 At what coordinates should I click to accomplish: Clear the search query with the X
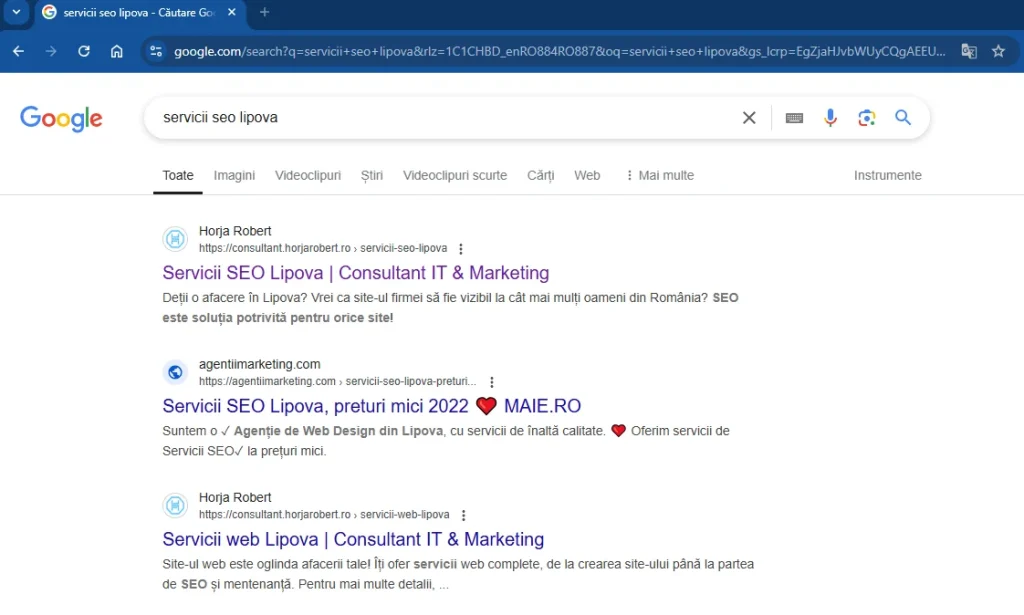pyautogui.click(x=749, y=117)
